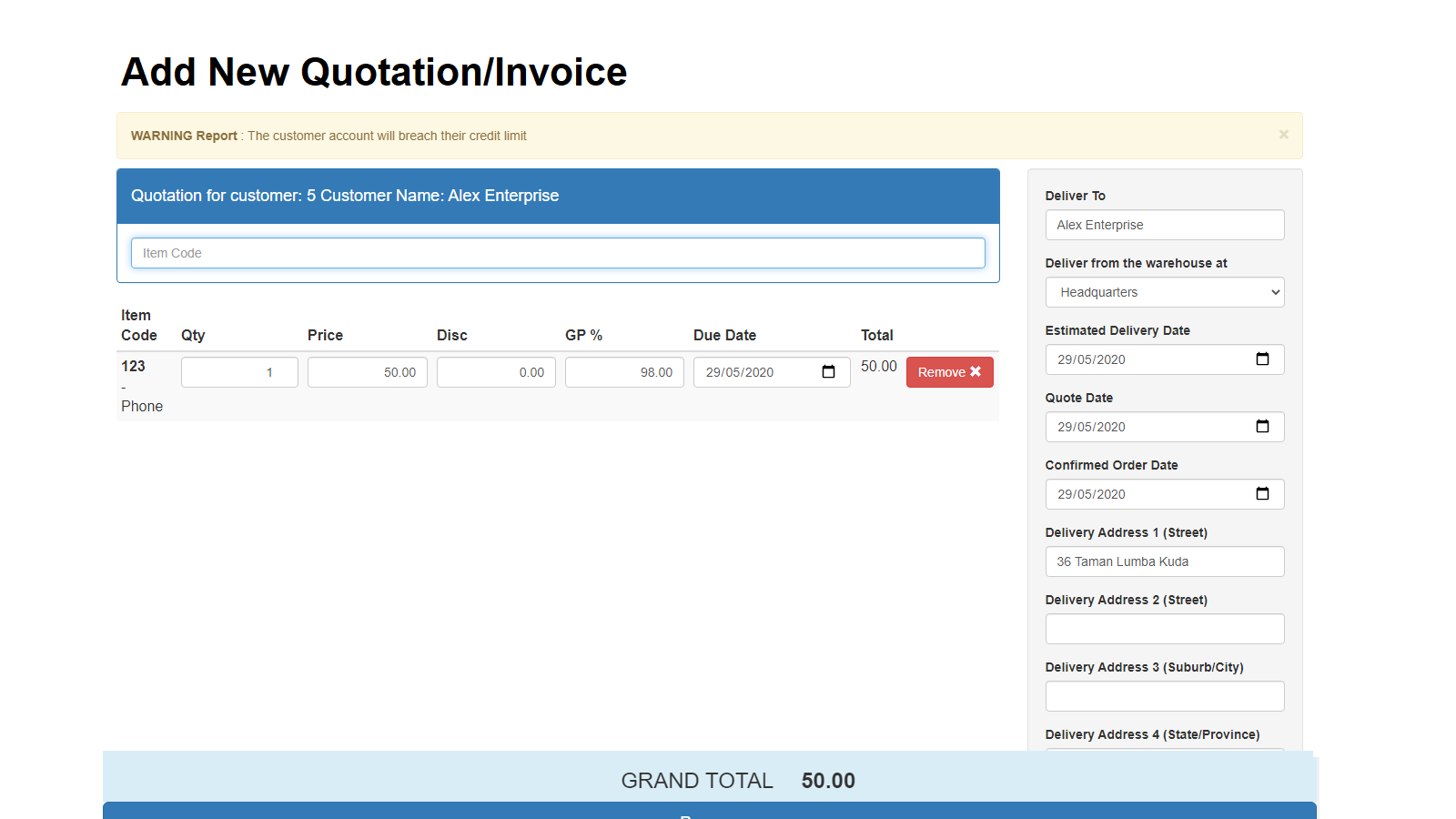The height and width of the screenshot is (819, 1456).
Task: Click Delivery Address 1 street field
Action: click(1164, 561)
